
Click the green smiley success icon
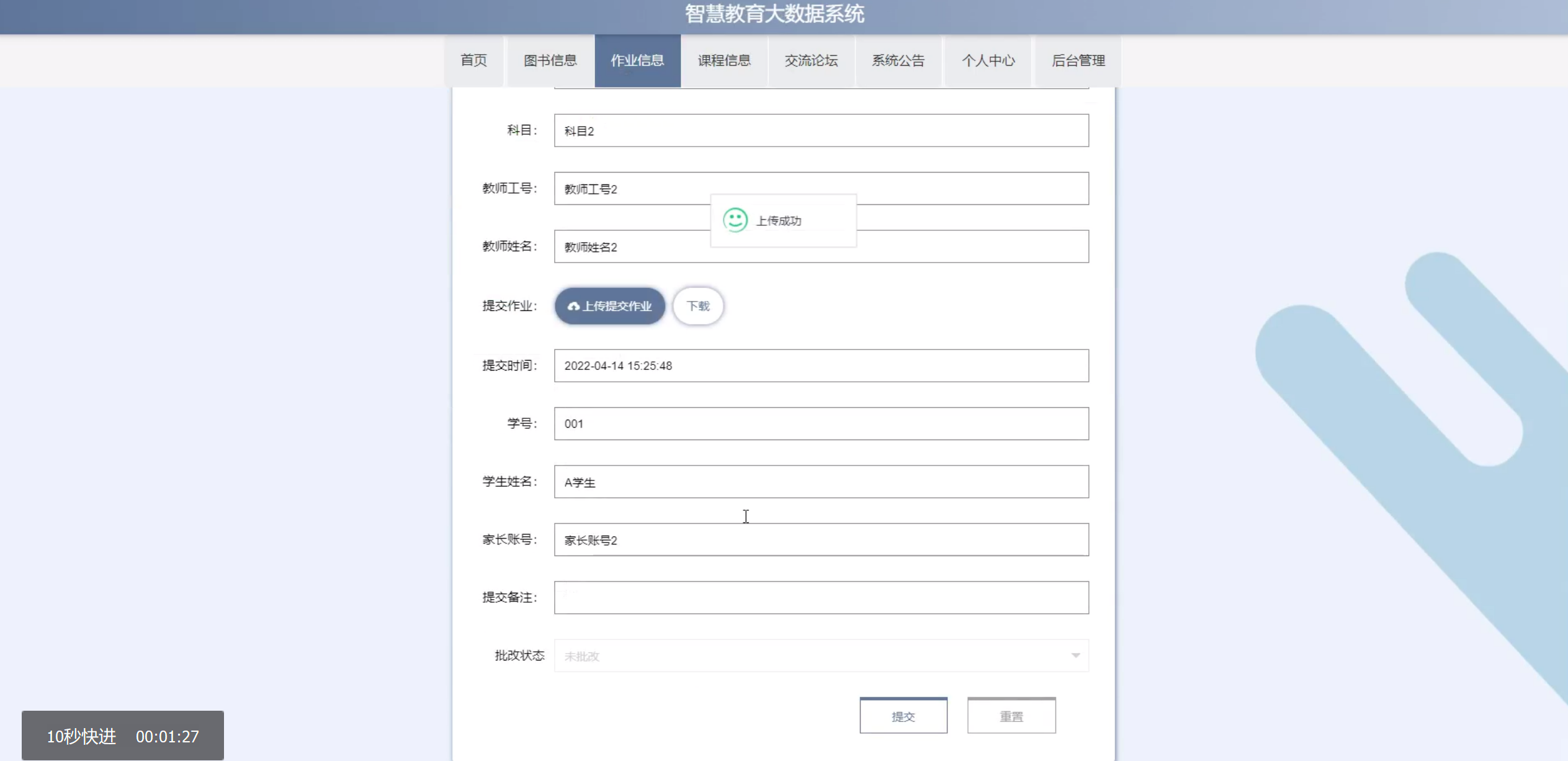coord(735,220)
